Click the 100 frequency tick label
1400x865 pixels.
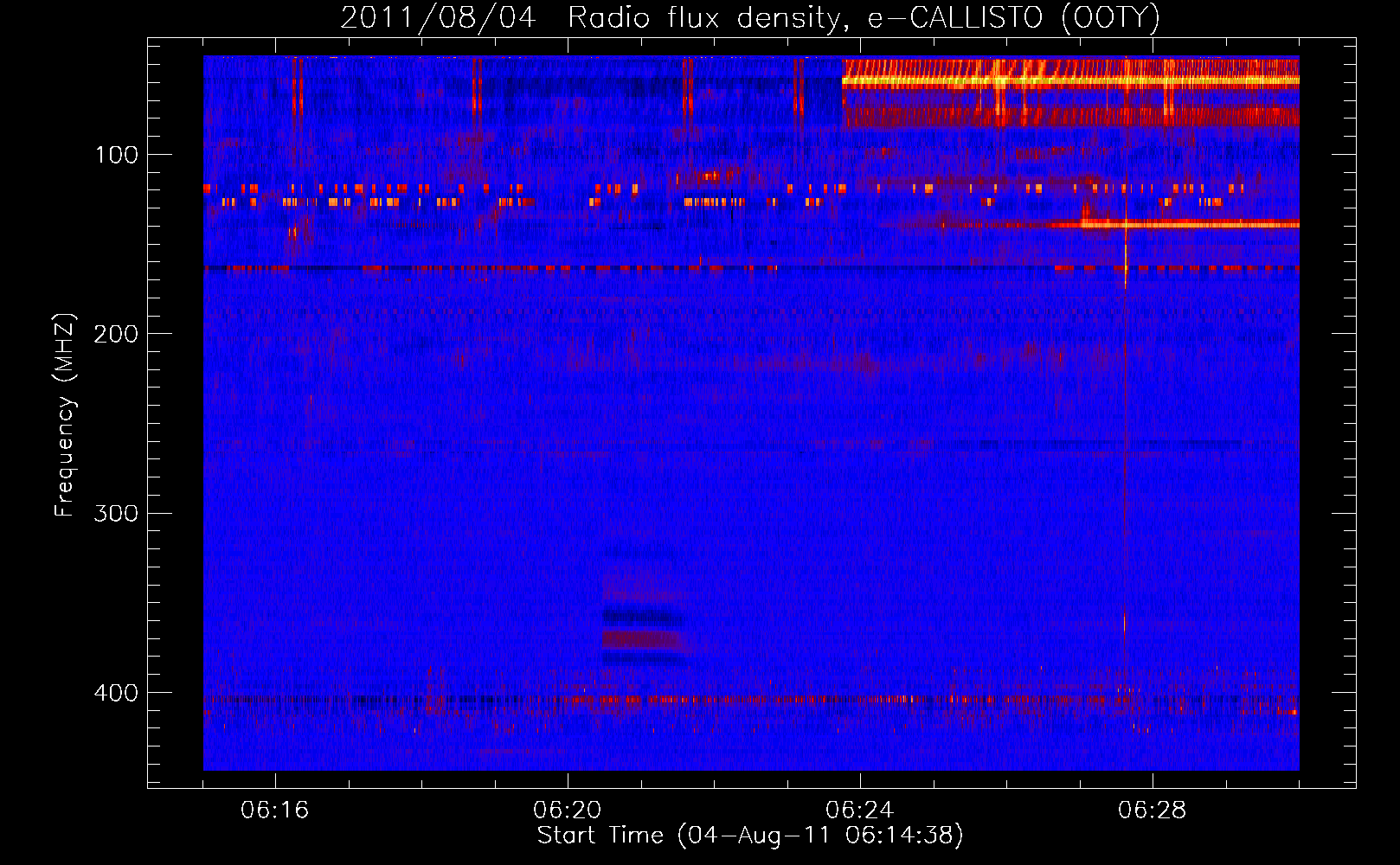point(117,155)
